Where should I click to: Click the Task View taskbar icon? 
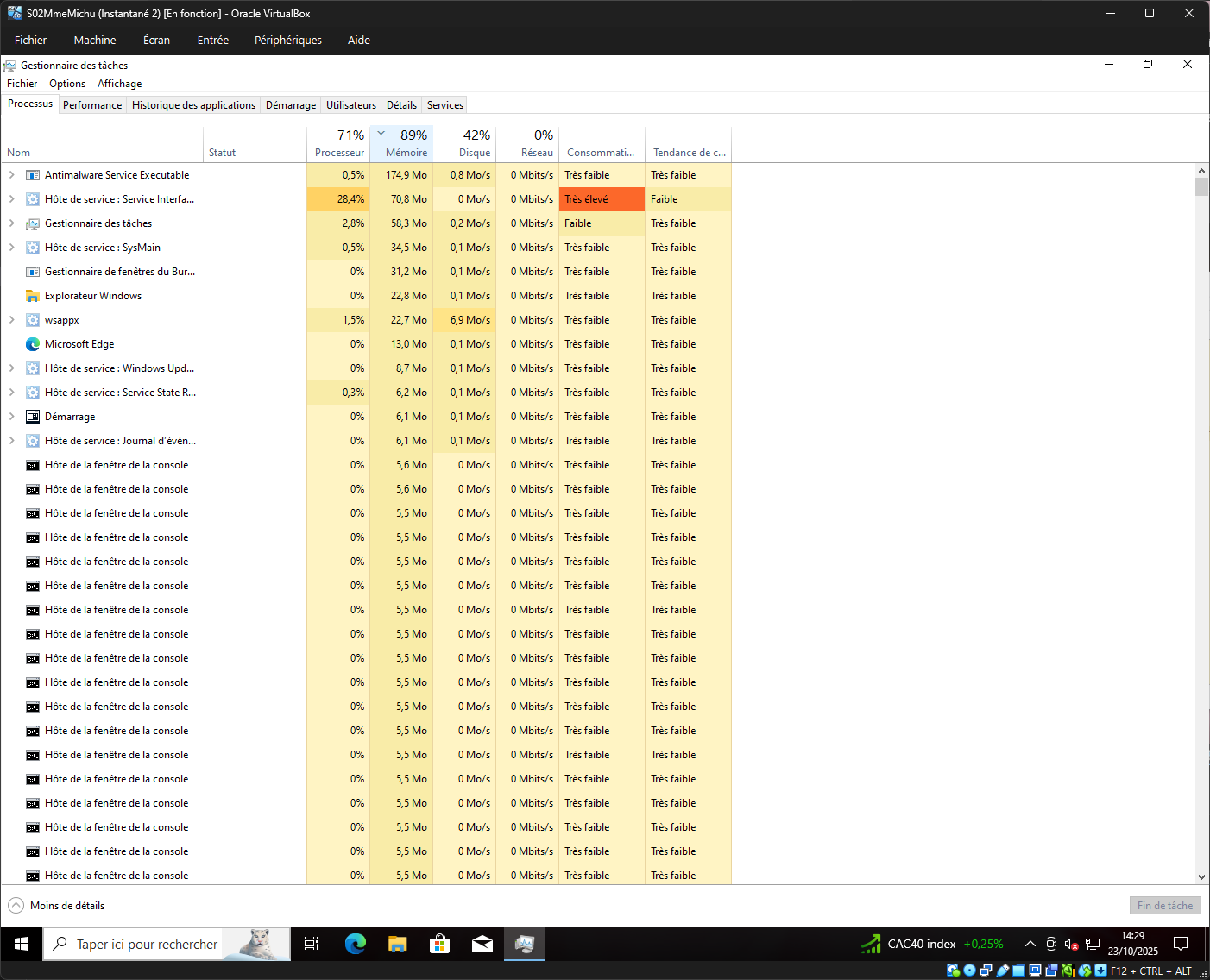click(312, 944)
